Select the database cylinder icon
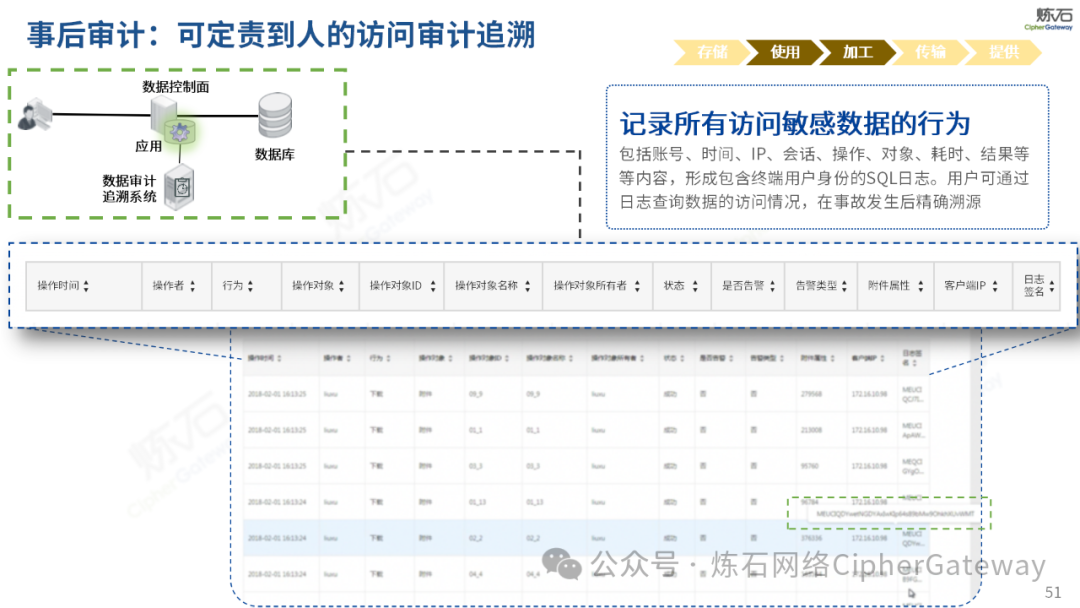 (x=275, y=115)
